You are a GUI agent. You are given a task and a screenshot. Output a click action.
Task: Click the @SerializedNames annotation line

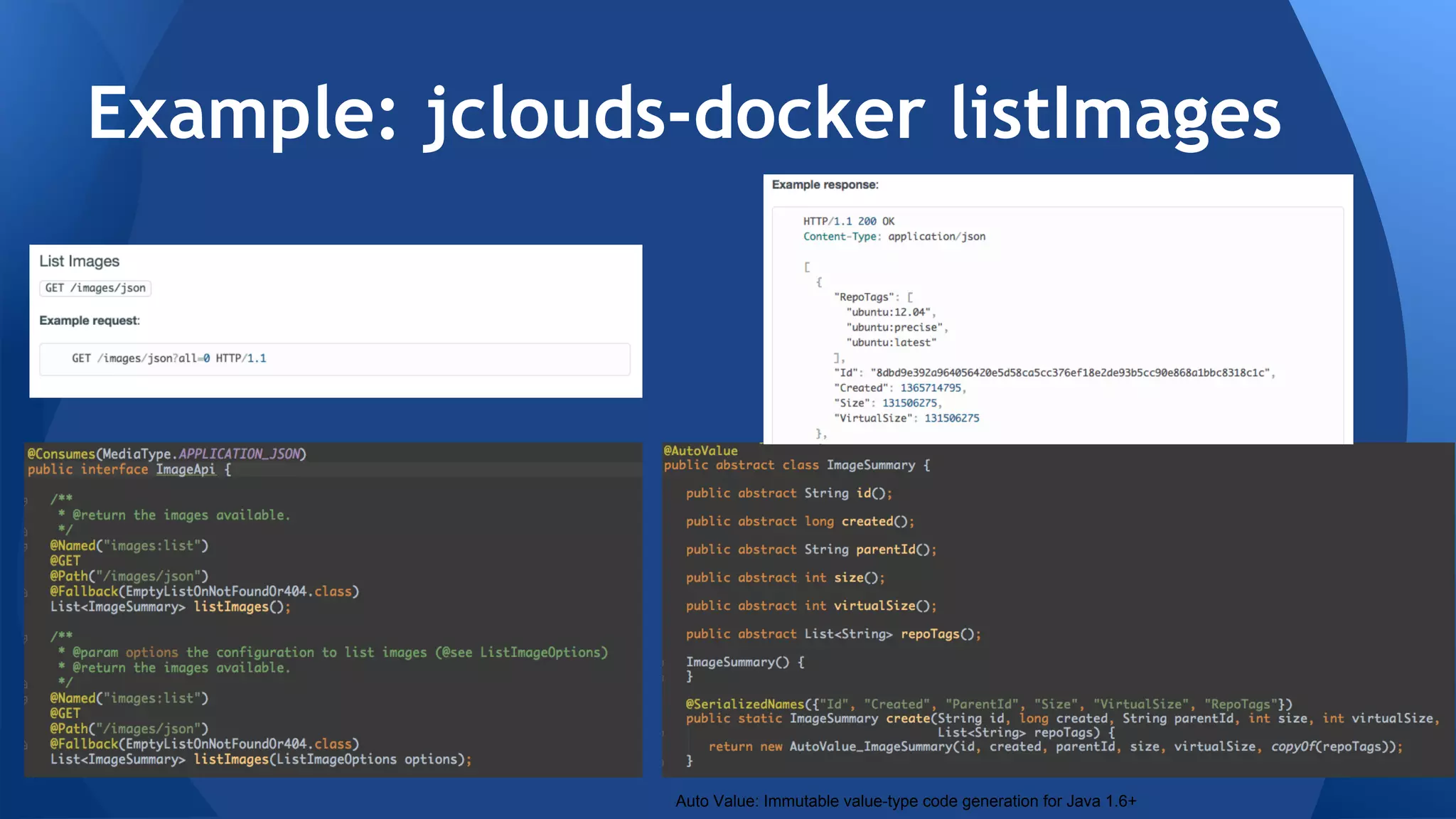point(990,705)
